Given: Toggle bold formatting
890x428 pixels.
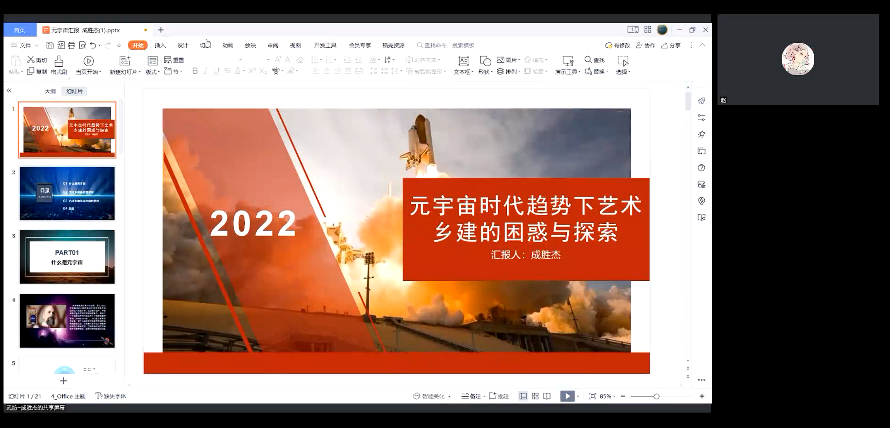Looking at the screenshot, I should [x=194, y=71].
